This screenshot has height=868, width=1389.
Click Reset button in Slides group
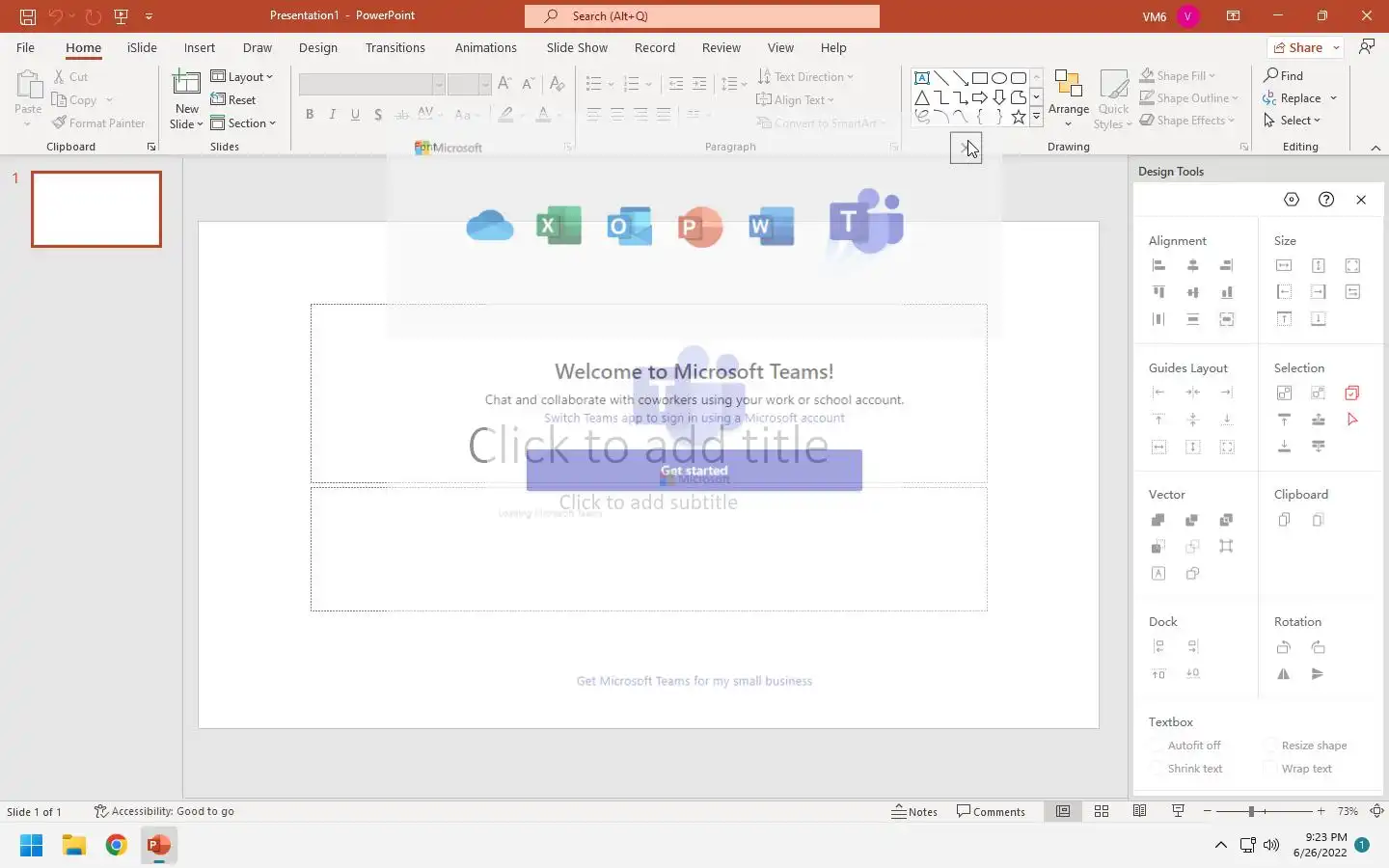(233, 100)
